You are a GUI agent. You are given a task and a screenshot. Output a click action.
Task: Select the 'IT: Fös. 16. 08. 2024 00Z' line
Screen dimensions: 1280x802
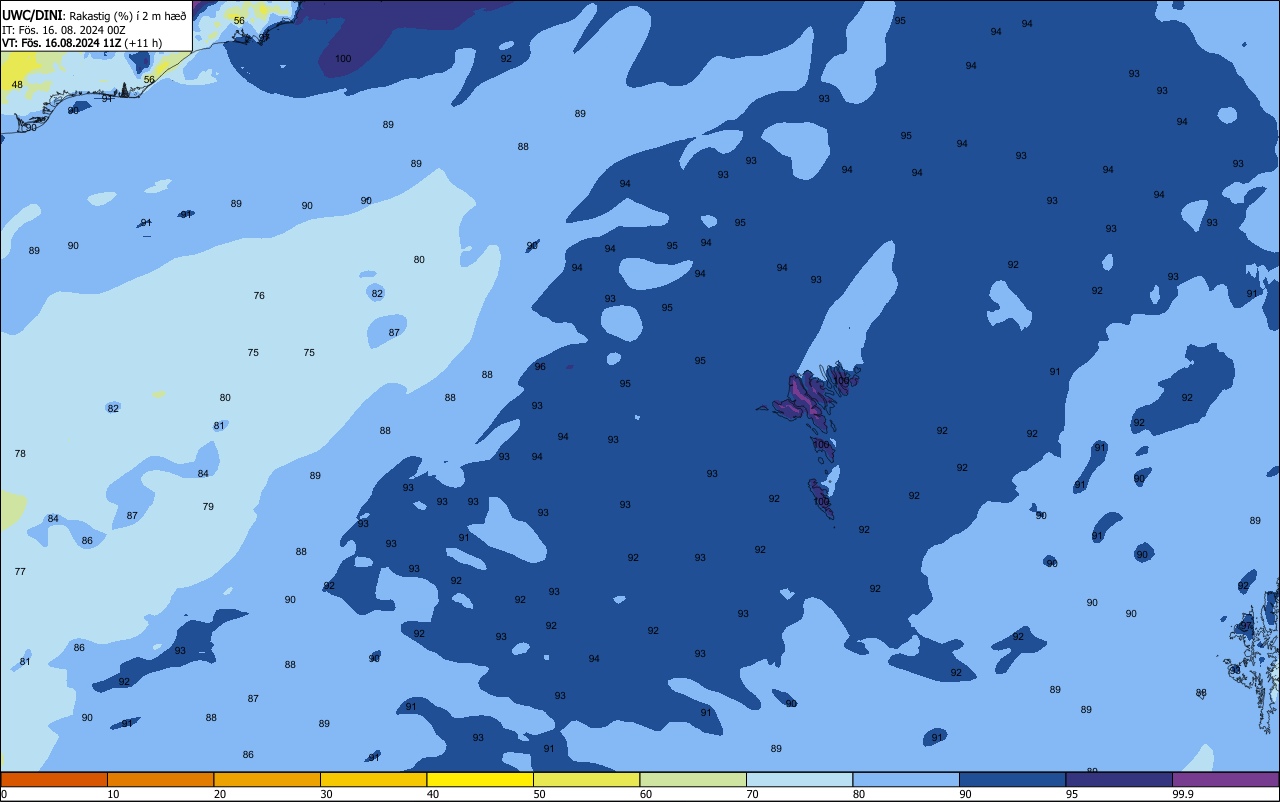point(63,29)
